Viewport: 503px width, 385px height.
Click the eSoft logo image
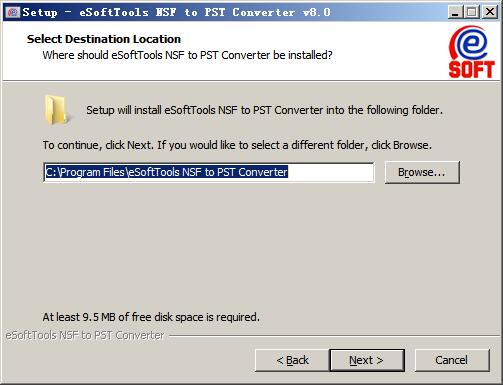(x=471, y=52)
